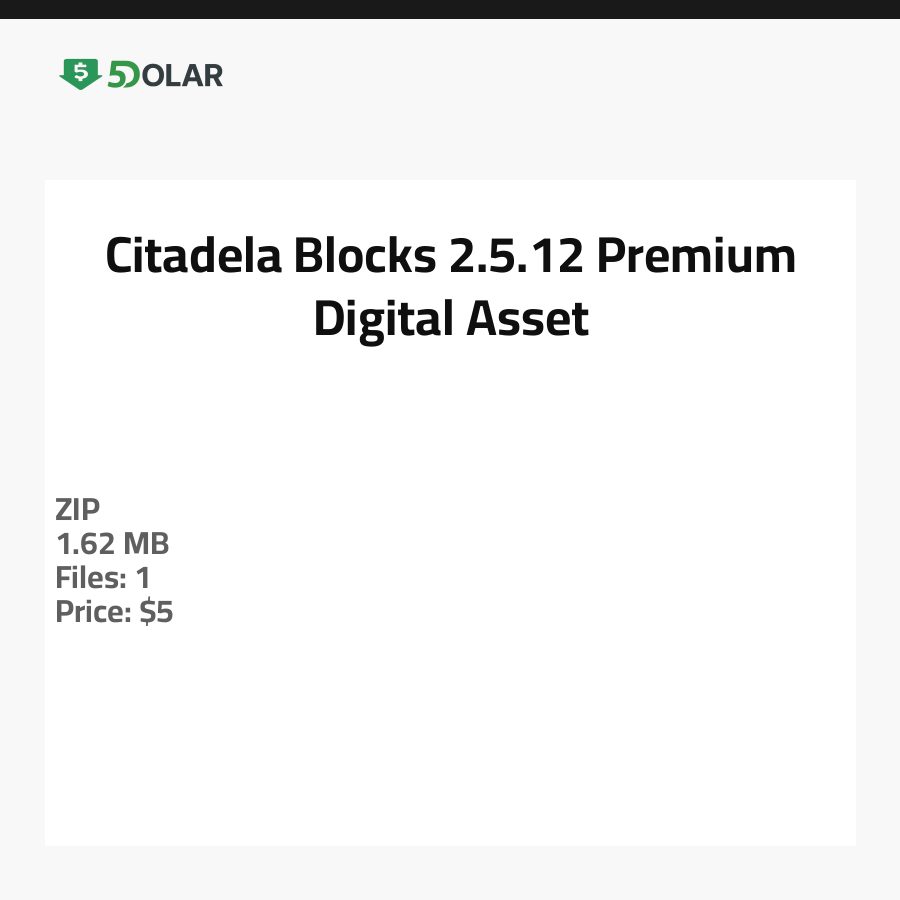Click the $5 price amount
Viewport: 900px width, 900px height.
tap(157, 612)
